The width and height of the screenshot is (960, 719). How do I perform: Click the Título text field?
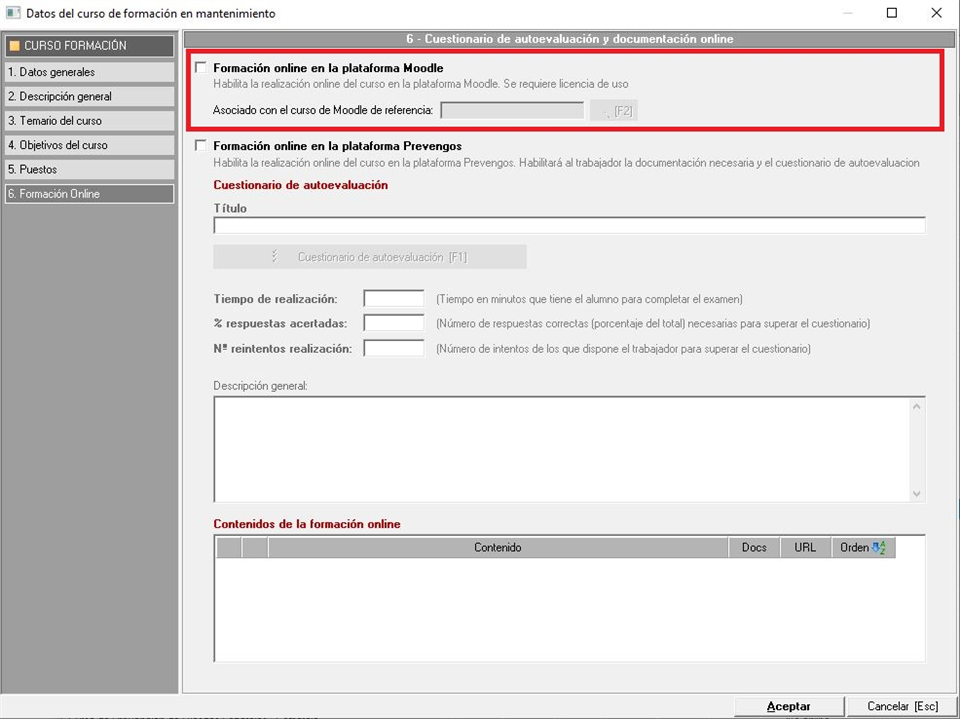point(569,226)
